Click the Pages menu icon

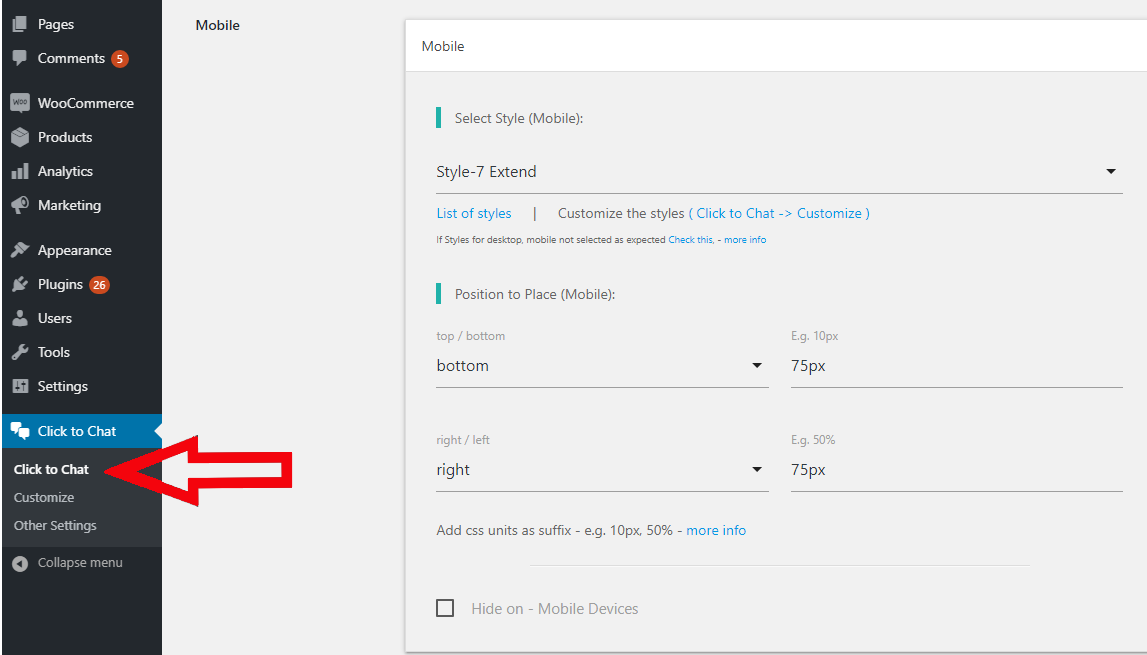pos(20,24)
